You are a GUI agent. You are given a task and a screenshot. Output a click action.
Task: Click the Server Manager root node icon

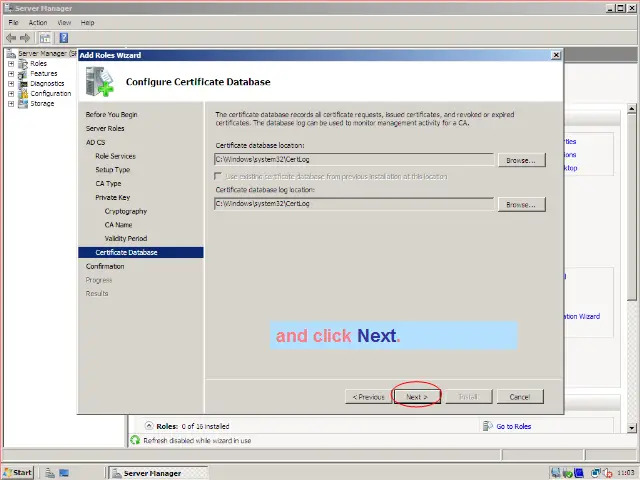click(x=11, y=53)
